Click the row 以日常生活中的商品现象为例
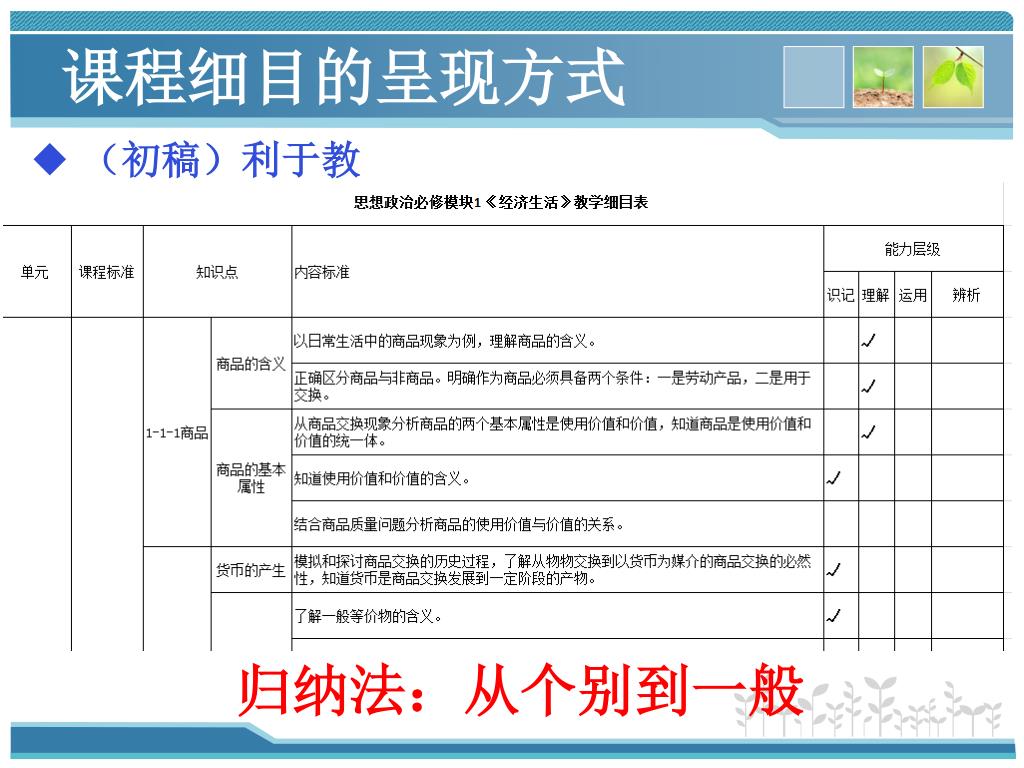This screenshot has height=768, width=1024. click(x=557, y=341)
